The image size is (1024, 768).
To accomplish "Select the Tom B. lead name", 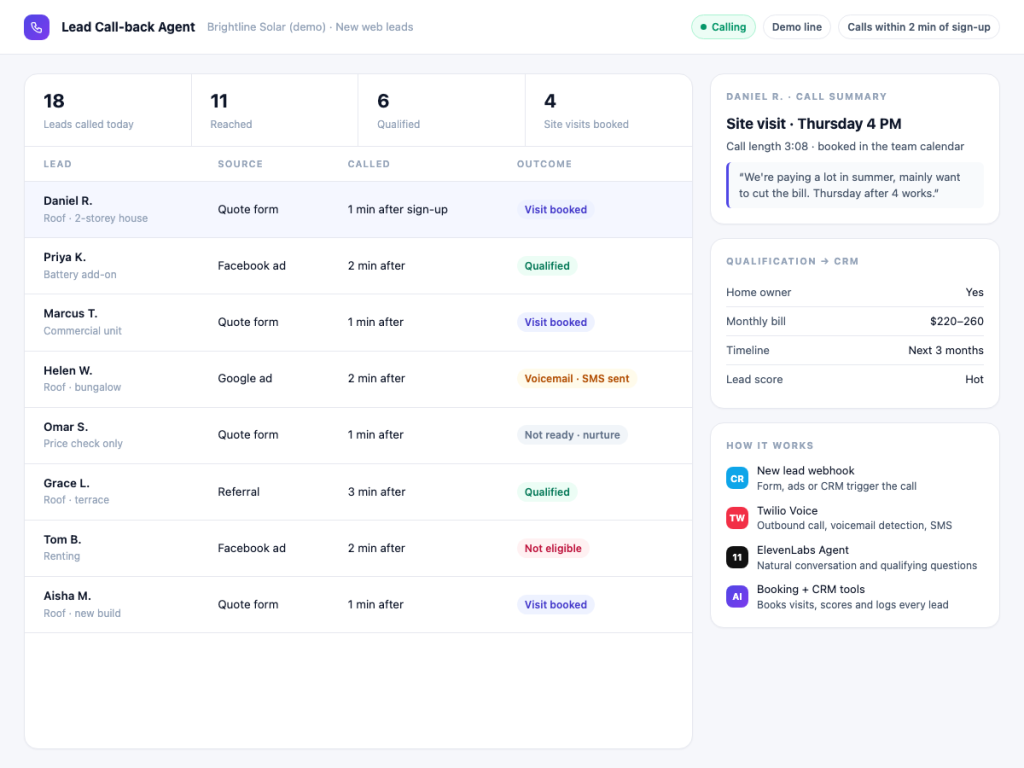I will [62, 539].
